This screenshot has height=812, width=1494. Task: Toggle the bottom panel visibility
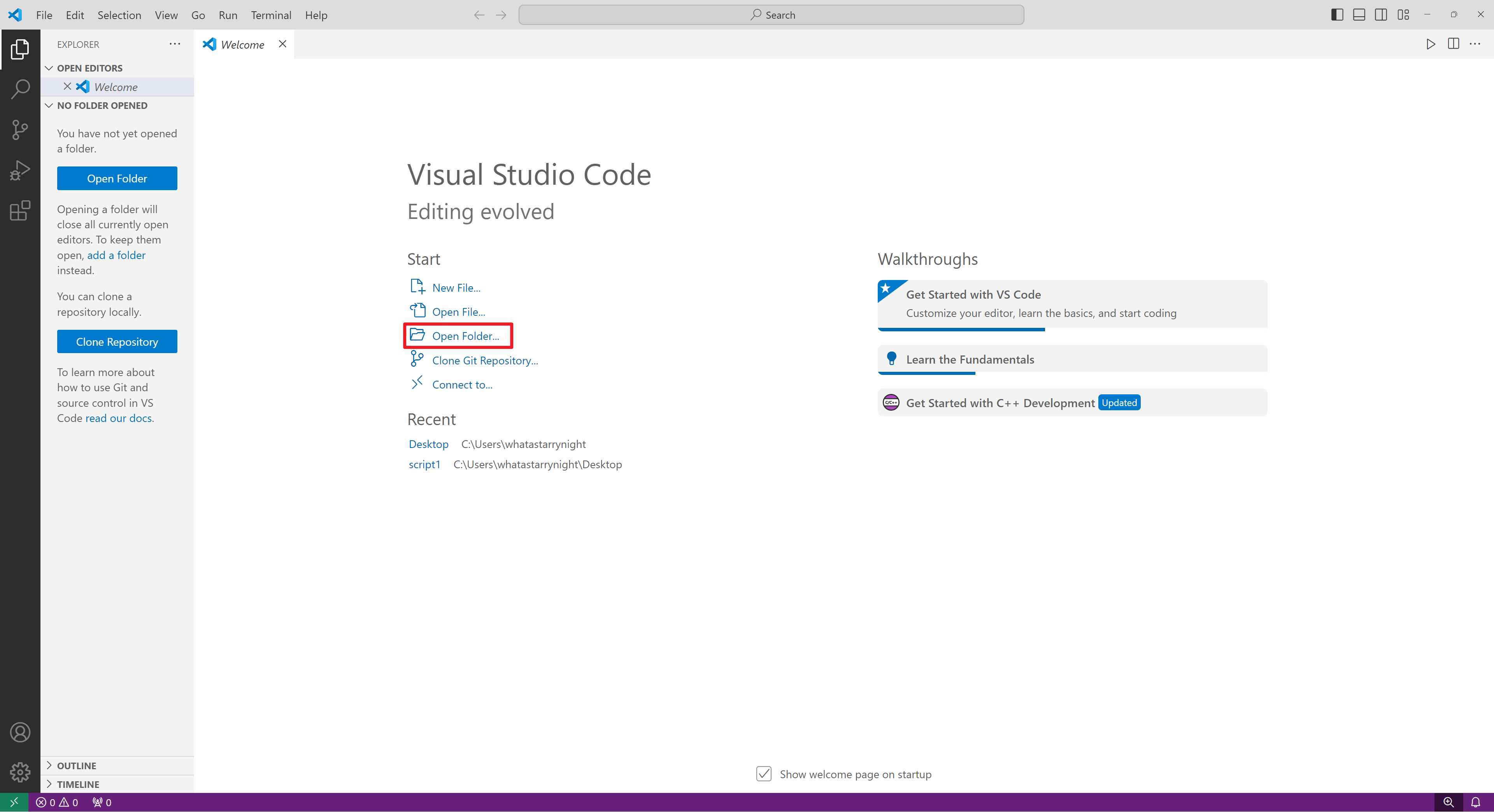(1359, 15)
